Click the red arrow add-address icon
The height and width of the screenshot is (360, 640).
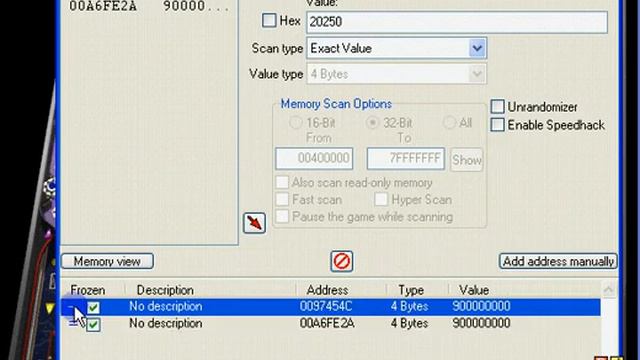(x=254, y=223)
